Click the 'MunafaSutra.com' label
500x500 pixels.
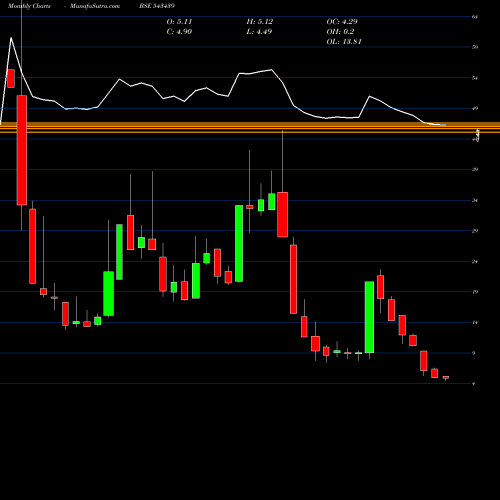tap(95, 6)
